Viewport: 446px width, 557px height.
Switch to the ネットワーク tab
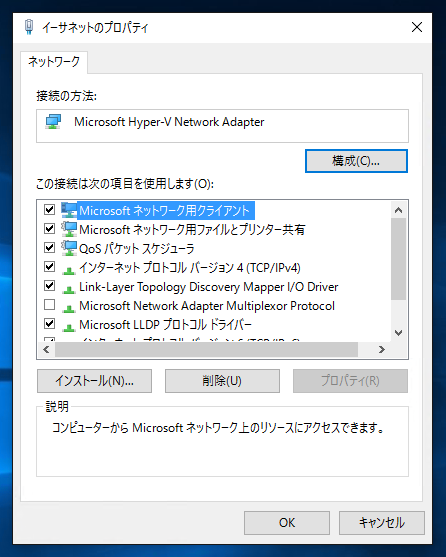point(54,62)
